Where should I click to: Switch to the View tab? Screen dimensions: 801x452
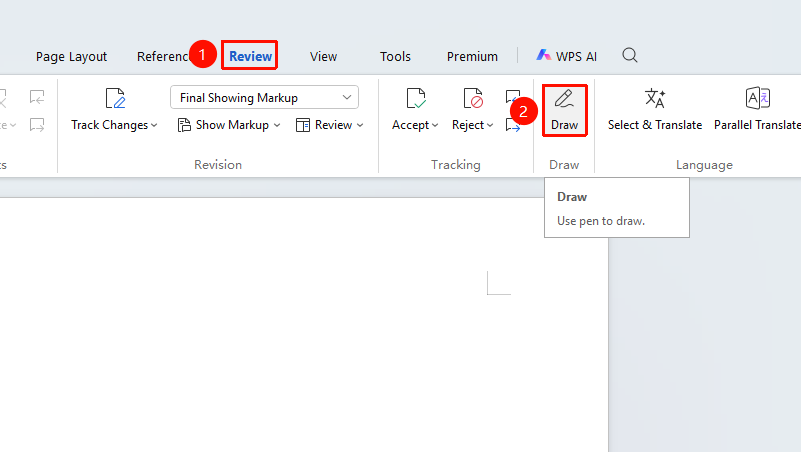[323, 56]
